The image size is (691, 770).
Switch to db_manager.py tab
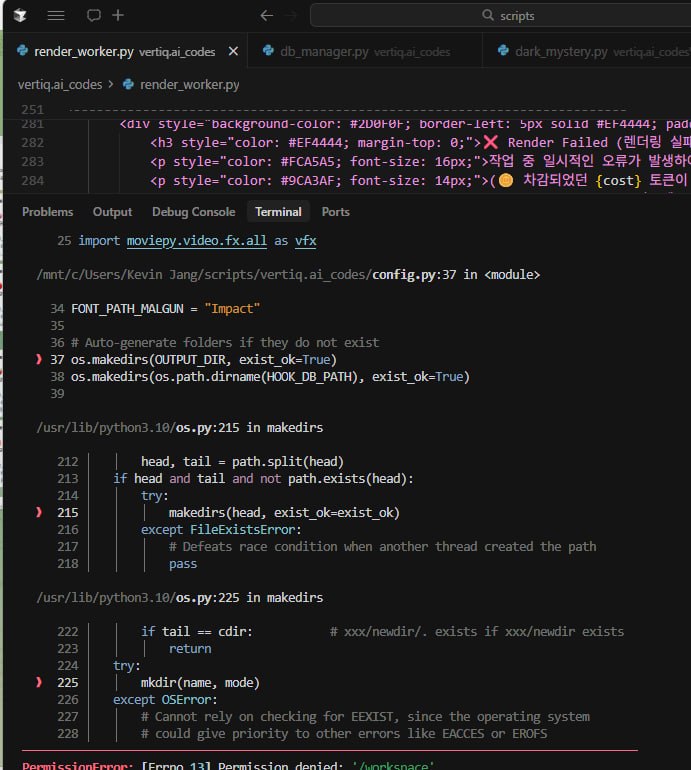coord(365,51)
